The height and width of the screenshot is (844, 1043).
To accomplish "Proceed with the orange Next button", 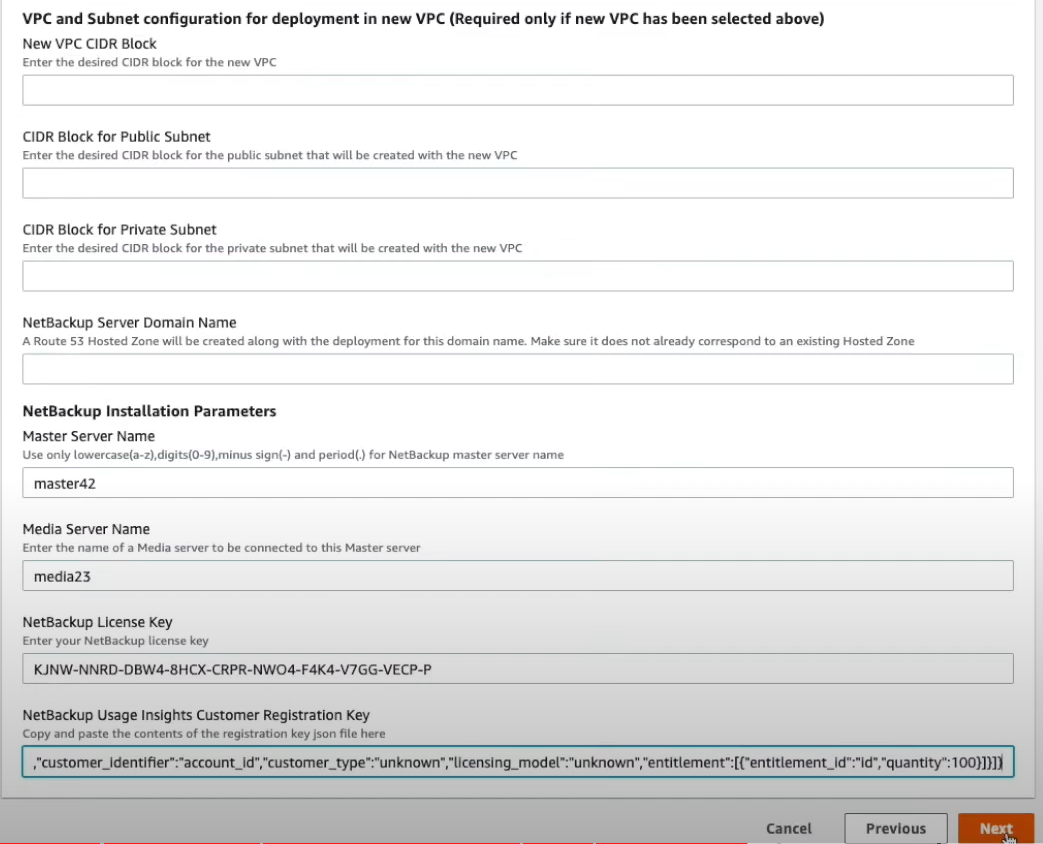I will click(x=996, y=829).
